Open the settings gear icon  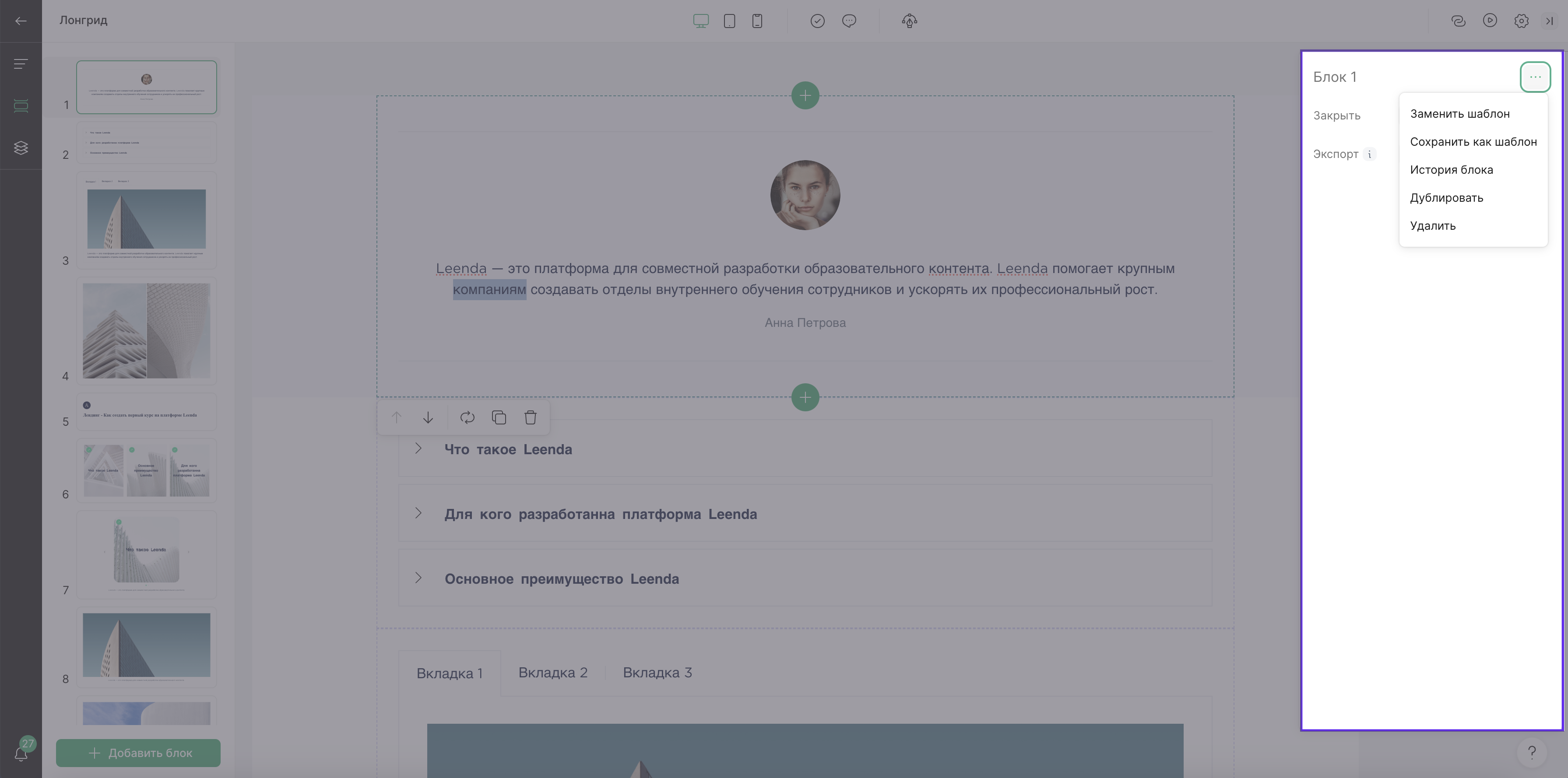pos(1521,21)
